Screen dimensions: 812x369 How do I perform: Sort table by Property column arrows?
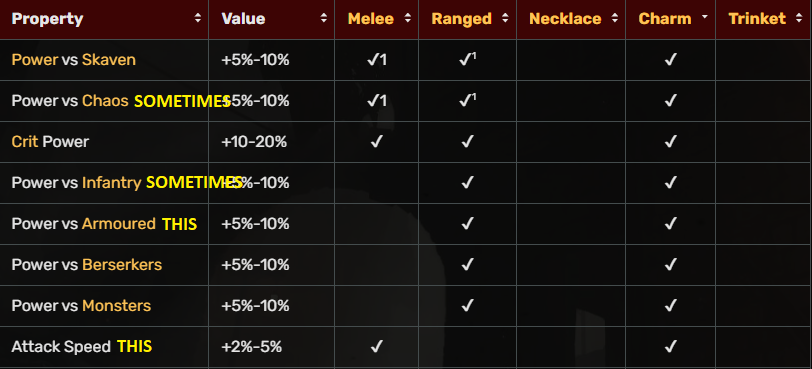coord(197,19)
